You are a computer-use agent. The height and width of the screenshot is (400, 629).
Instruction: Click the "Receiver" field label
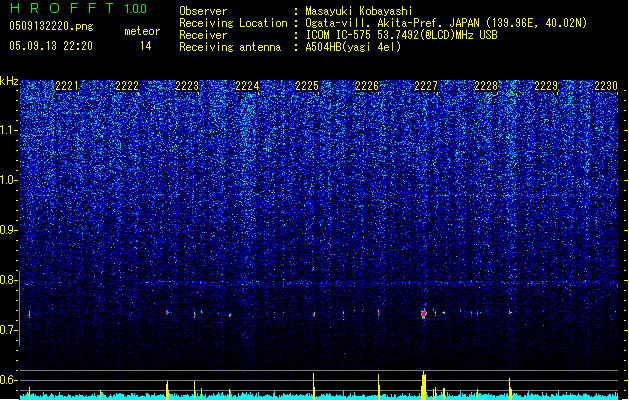[x=203, y=35]
